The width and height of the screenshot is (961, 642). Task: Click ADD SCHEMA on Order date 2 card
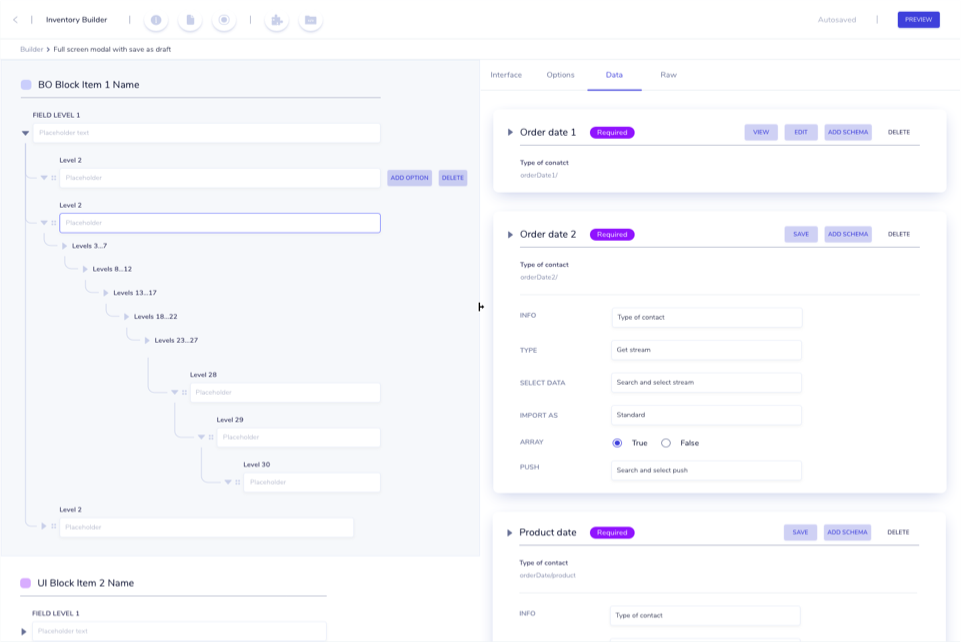point(848,235)
